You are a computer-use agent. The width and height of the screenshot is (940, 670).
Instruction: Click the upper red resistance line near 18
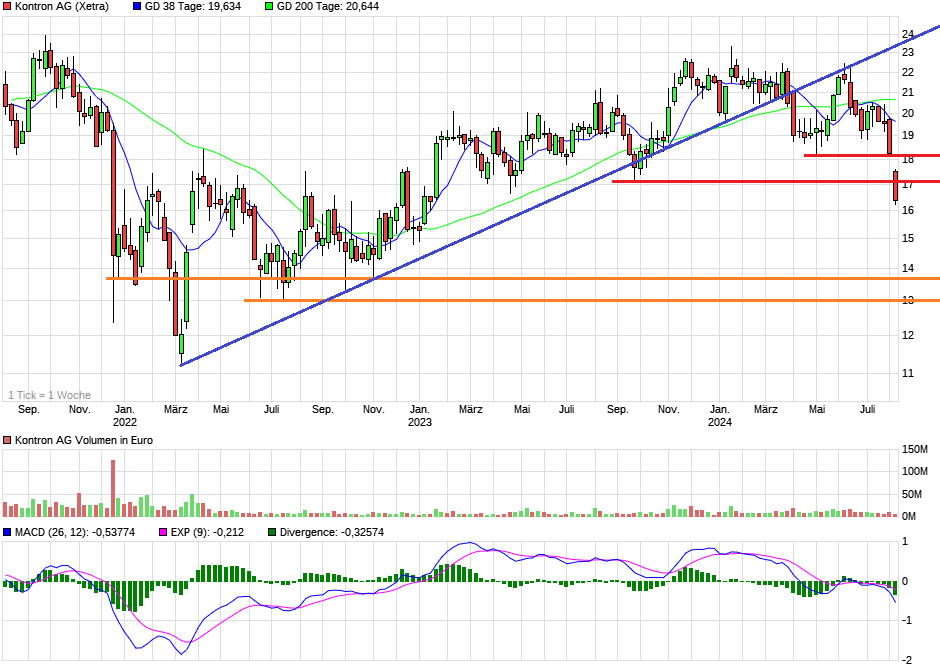[x=860, y=157]
